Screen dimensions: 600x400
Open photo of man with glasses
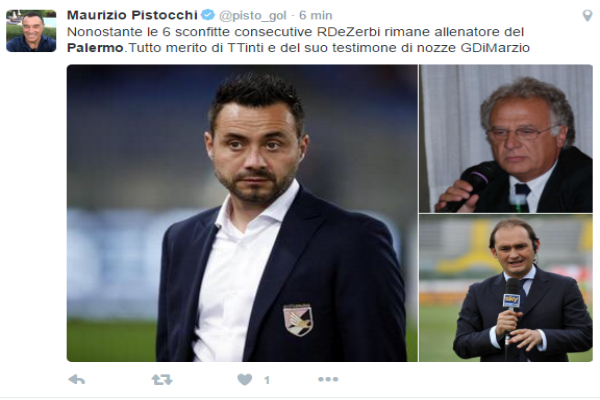(x=506, y=139)
